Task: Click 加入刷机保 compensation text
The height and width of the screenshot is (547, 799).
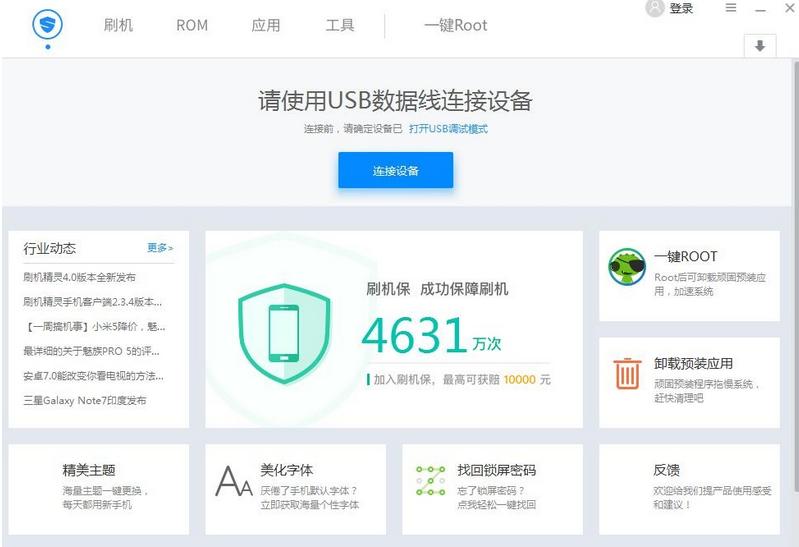Action: tap(459, 379)
